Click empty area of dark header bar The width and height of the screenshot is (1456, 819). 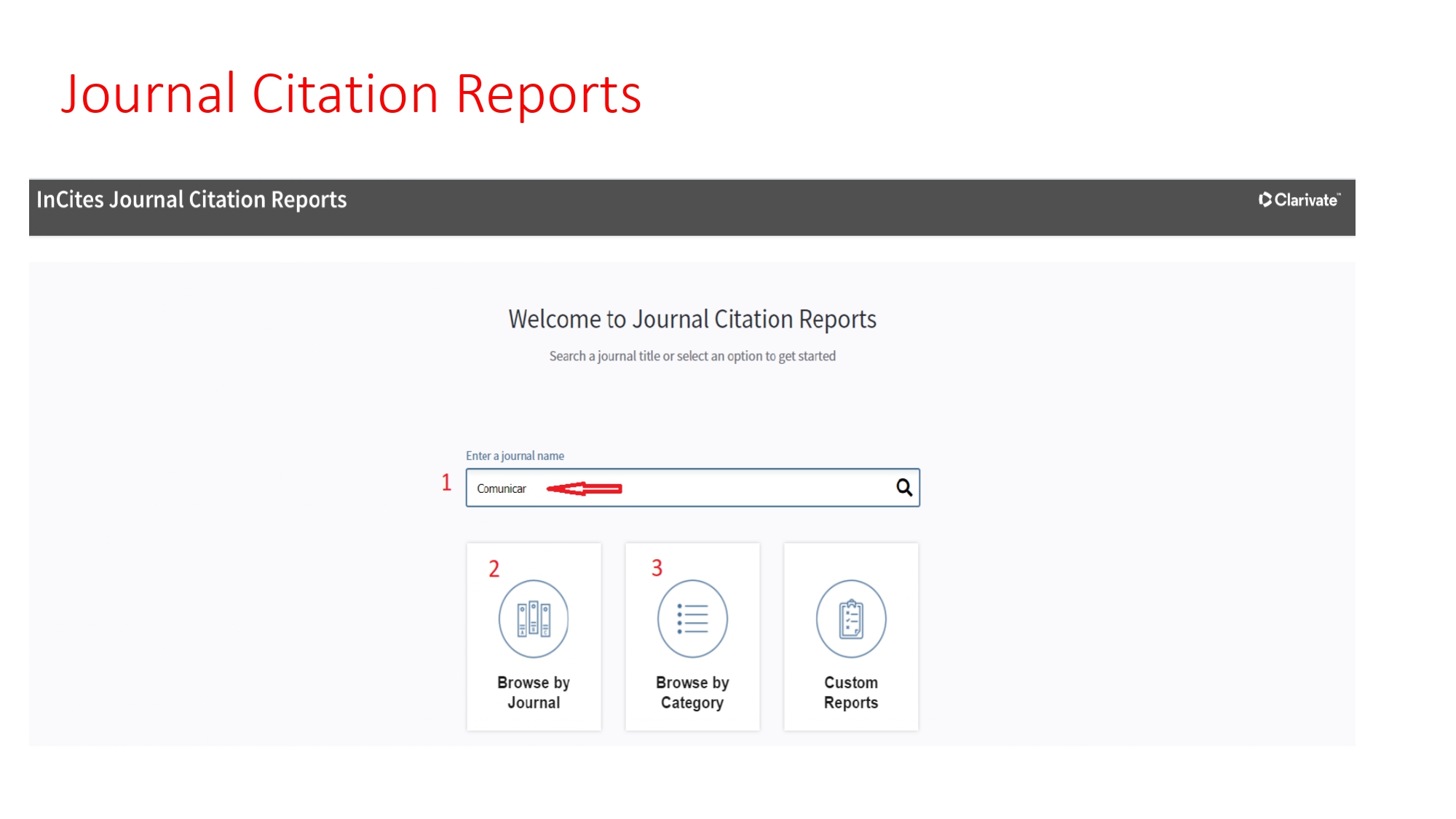point(801,207)
